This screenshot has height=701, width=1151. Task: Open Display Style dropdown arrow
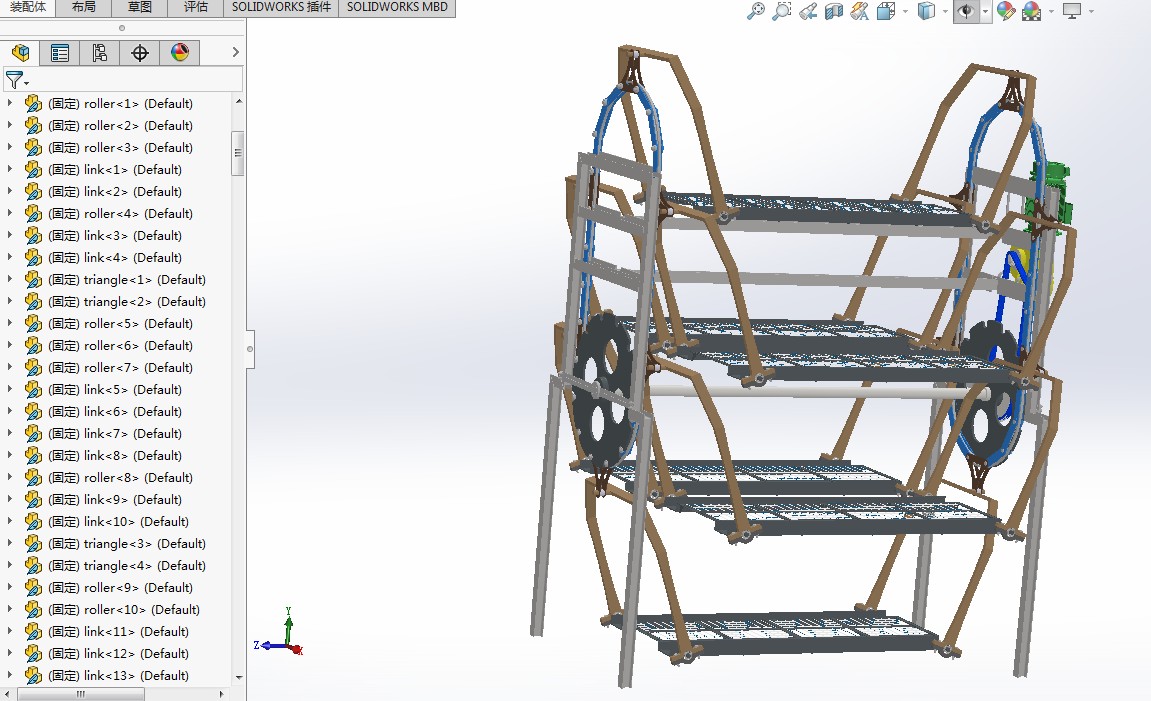pos(945,11)
